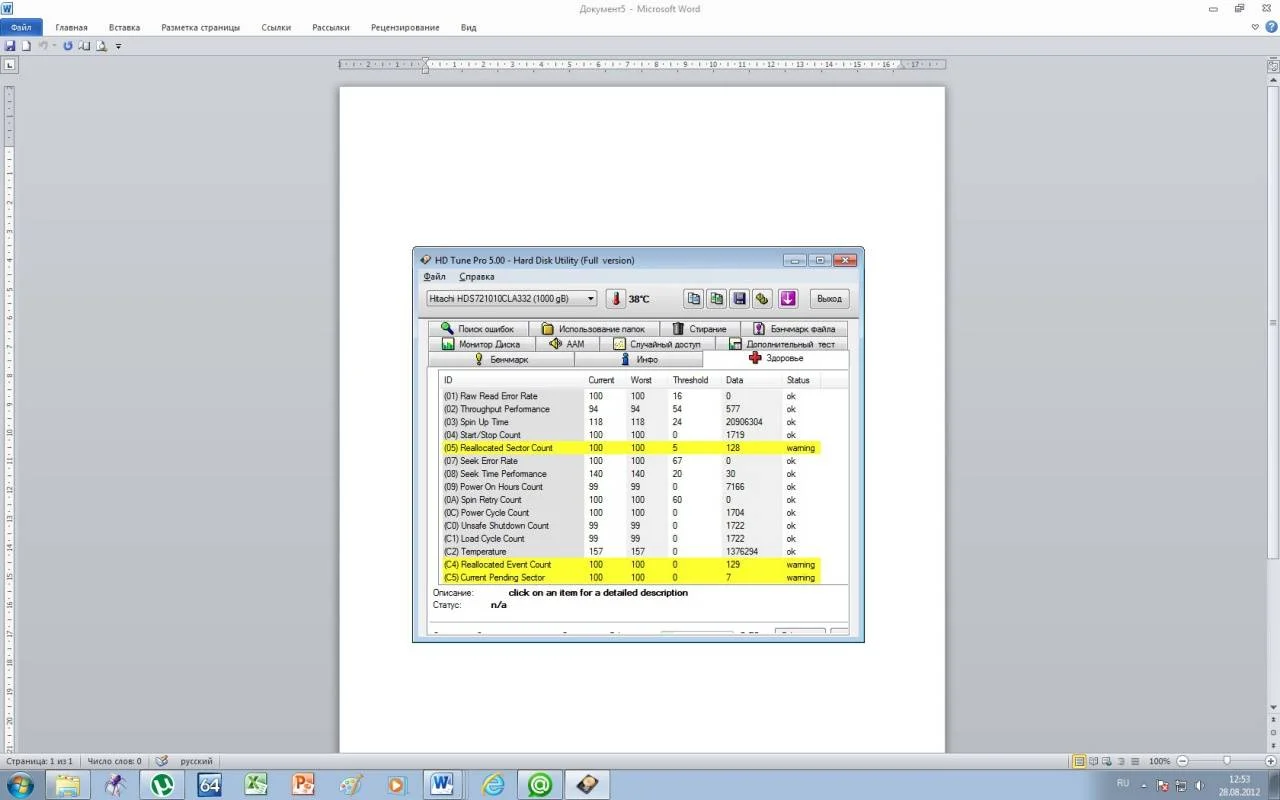This screenshot has height=800, width=1280.
Task: Select the Дополнительный тест tab
Action: [x=782, y=344]
